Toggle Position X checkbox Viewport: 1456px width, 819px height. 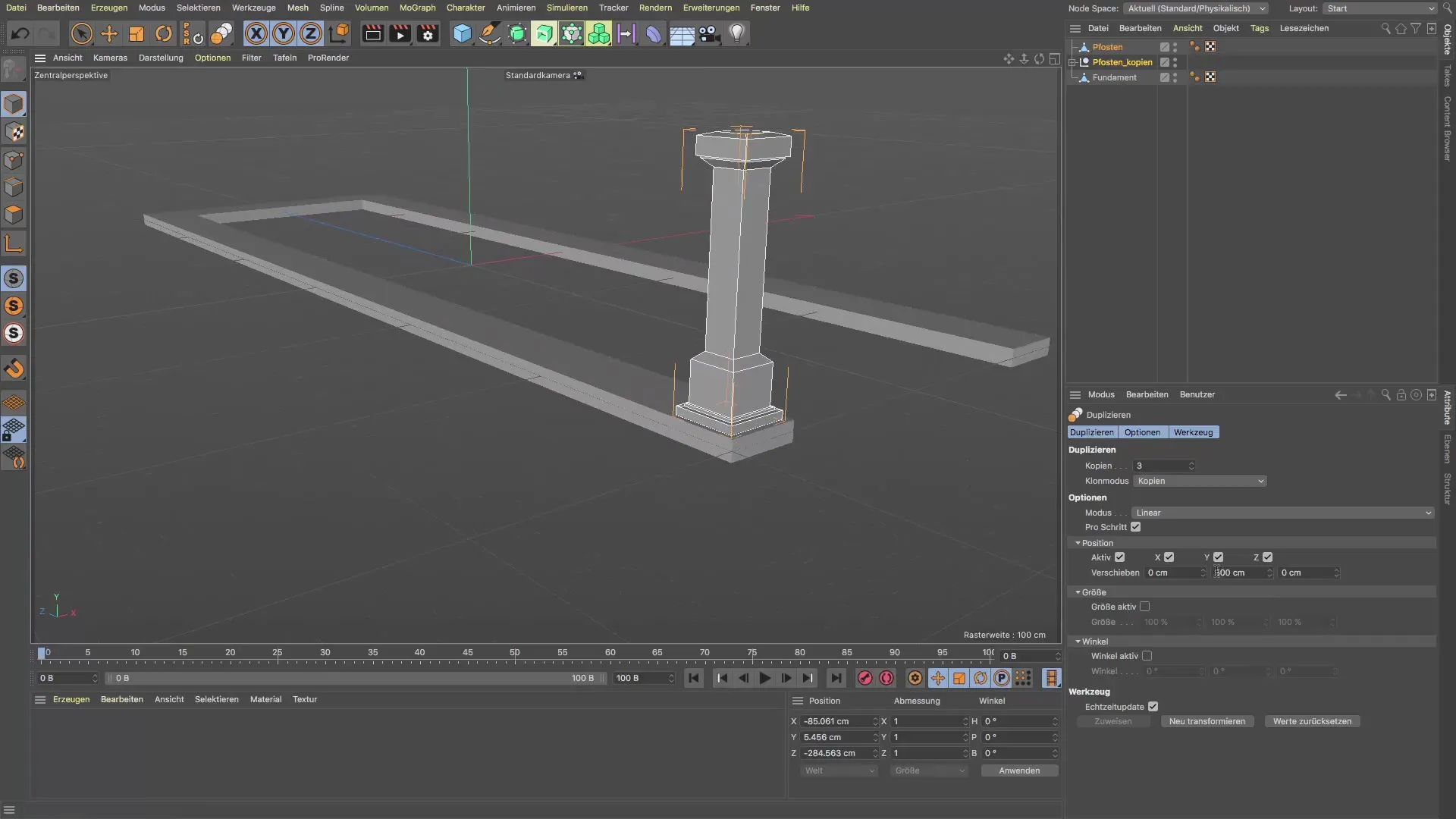(1169, 557)
